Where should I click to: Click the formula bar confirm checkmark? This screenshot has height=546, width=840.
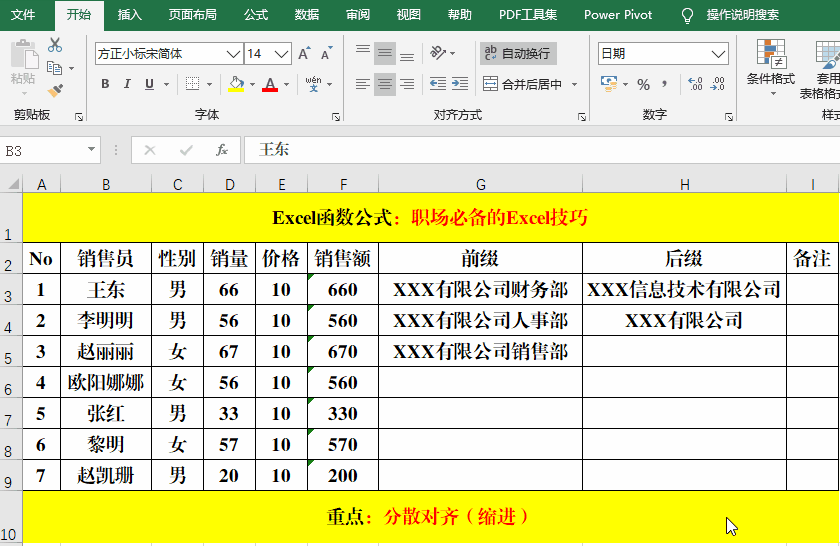pos(186,150)
